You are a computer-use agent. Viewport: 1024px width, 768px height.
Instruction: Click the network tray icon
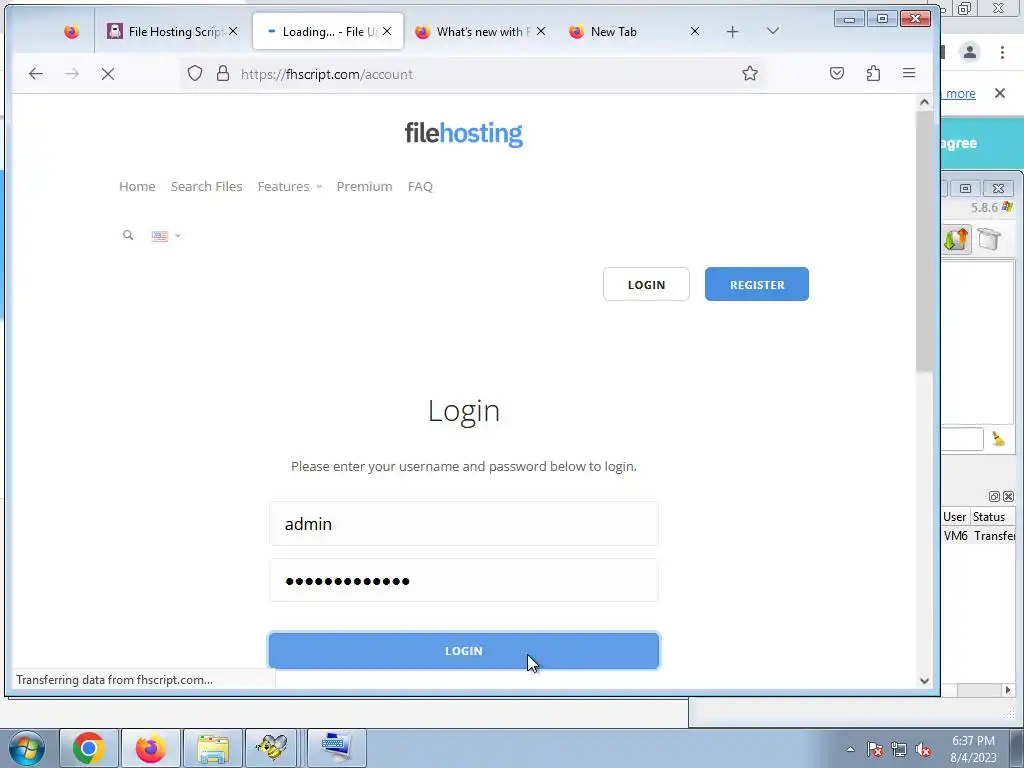point(899,750)
